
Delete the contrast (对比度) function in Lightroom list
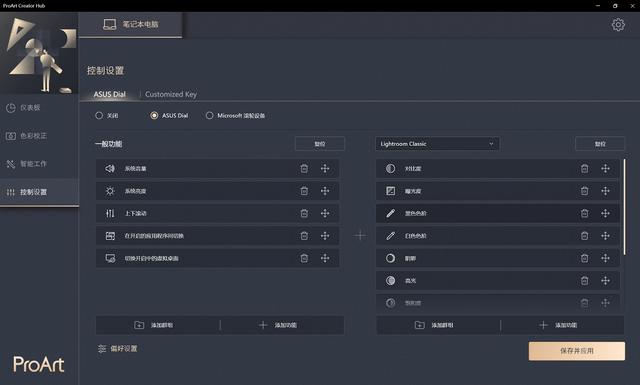(584, 168)
